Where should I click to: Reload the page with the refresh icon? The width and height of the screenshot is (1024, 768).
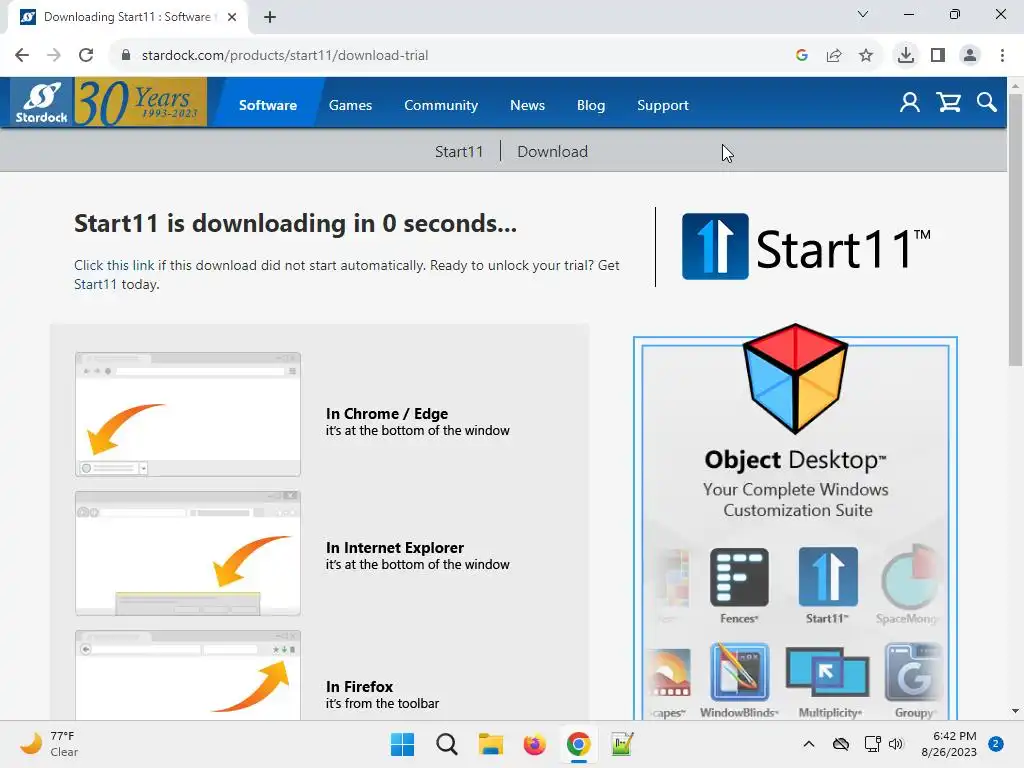86,56
